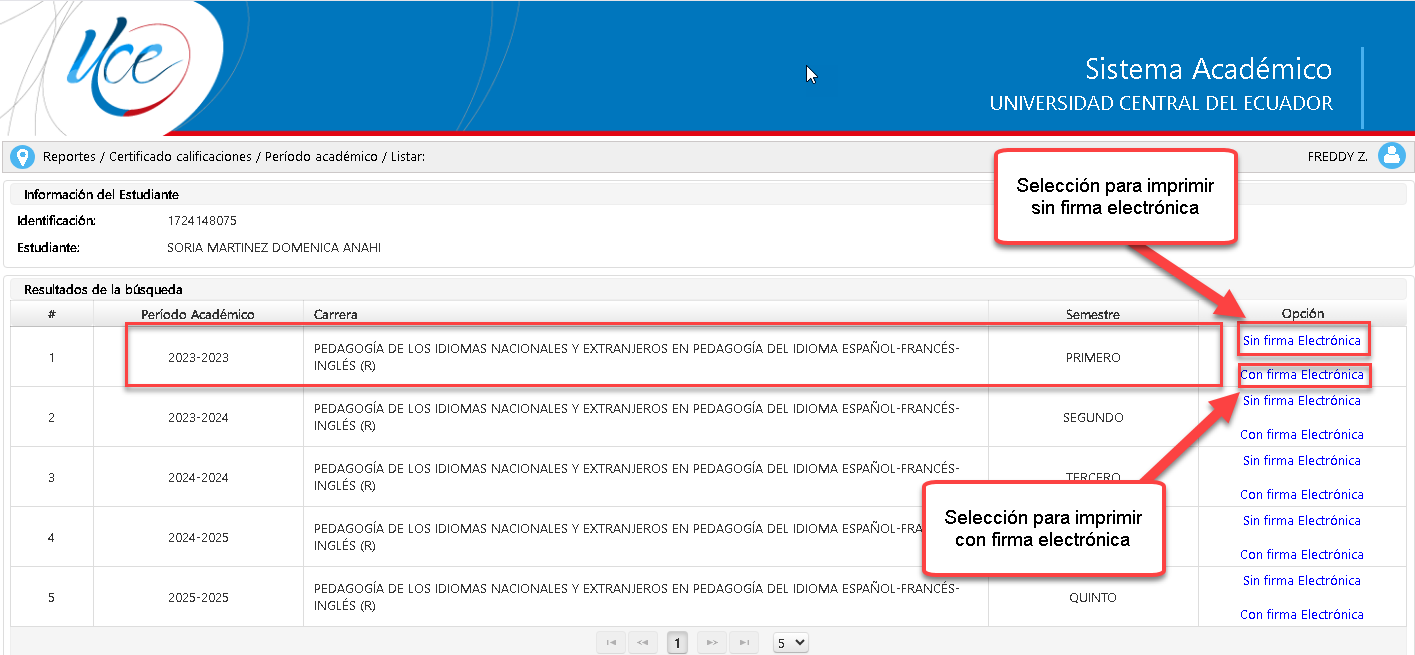The height and width of the screenshot is (655, 1415).
Task: Select the 2024-2025 period cell
Action: pos(198,537)
